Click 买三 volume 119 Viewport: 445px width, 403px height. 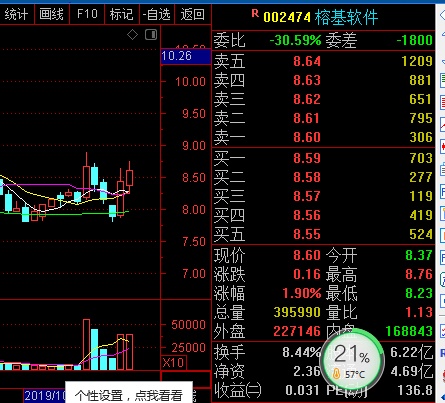[421, 196]
